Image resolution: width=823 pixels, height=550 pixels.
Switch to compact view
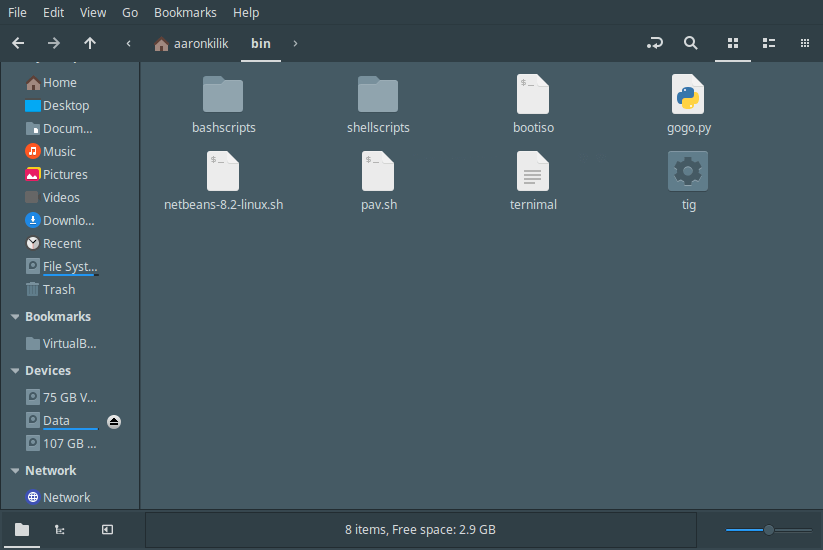(x=805, y=43)
